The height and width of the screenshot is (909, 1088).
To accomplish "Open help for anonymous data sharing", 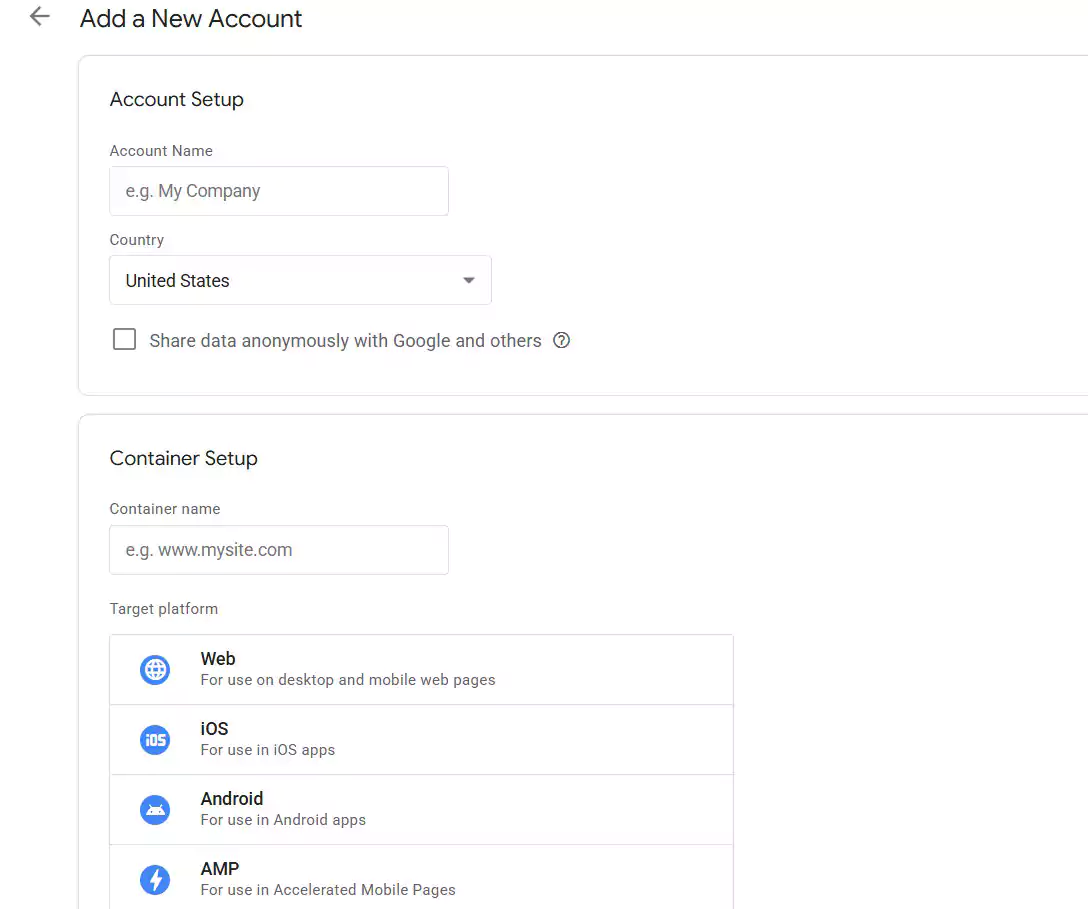I will [x=561, y=341].
